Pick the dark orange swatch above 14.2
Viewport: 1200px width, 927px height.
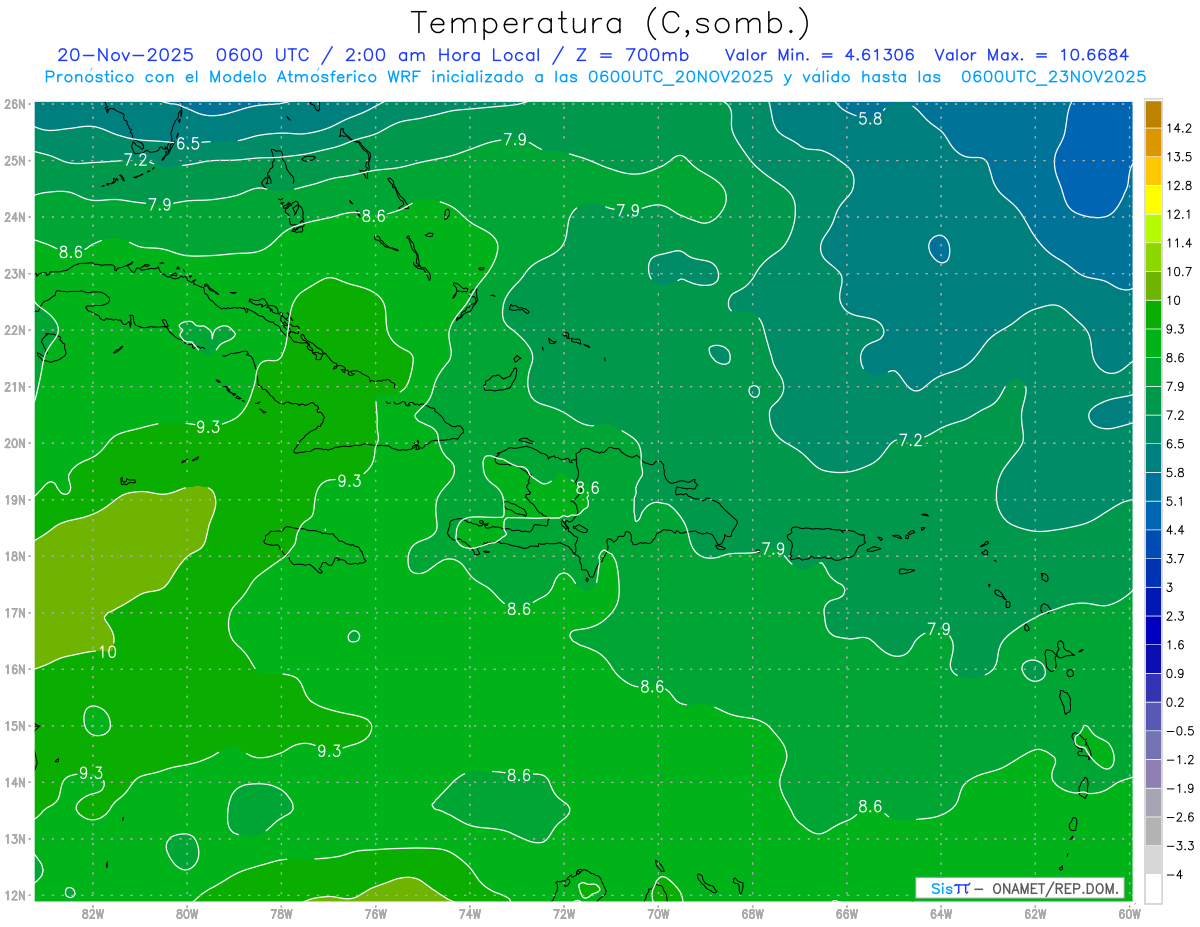(1153, 114)
